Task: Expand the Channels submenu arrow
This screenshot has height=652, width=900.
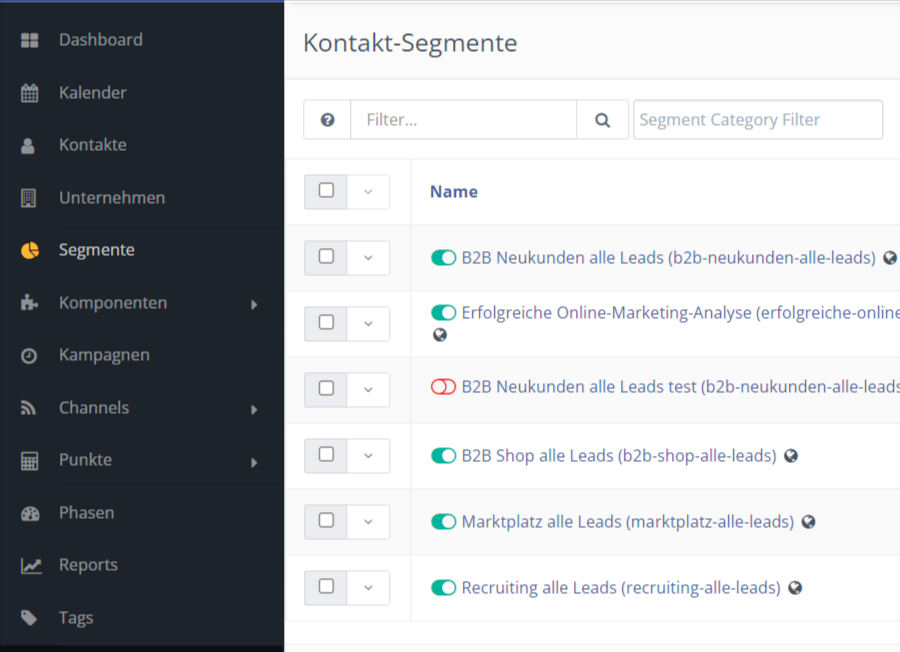Action: point(254,410)
